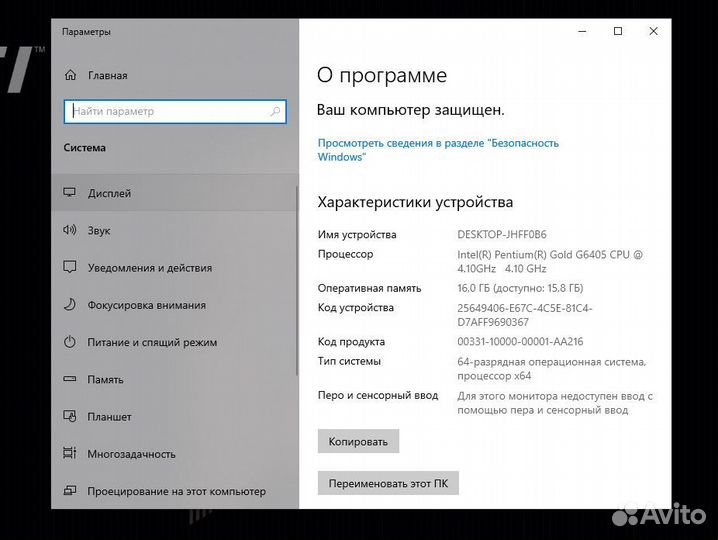Select the Звук speaker icon
The width and height of the screenshot is (718, 540).
tap(70, 230)
